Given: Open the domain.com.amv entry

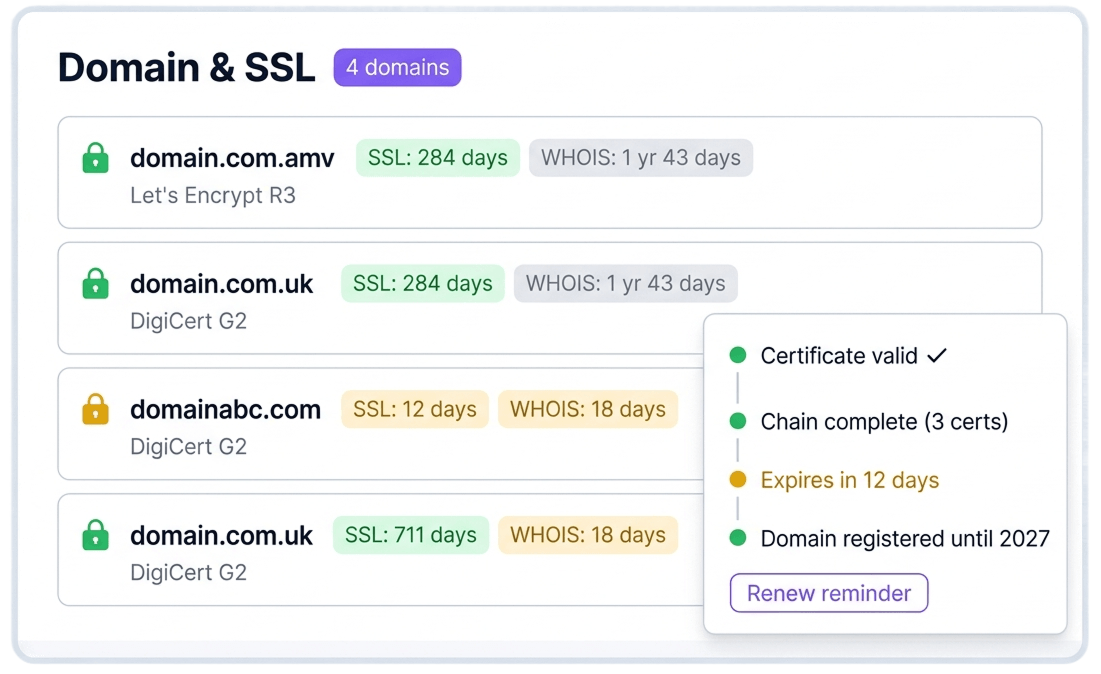Looking at the screenshot, I should tap(550, 173).
